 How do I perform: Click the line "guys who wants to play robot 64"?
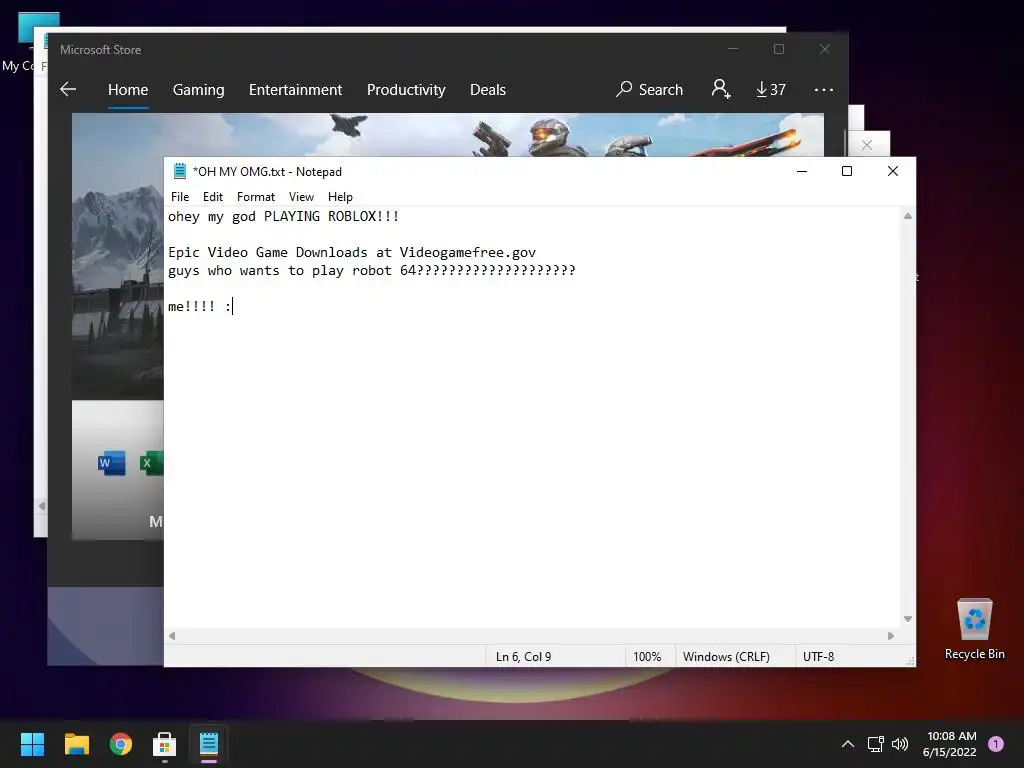(x=372, y=271)
